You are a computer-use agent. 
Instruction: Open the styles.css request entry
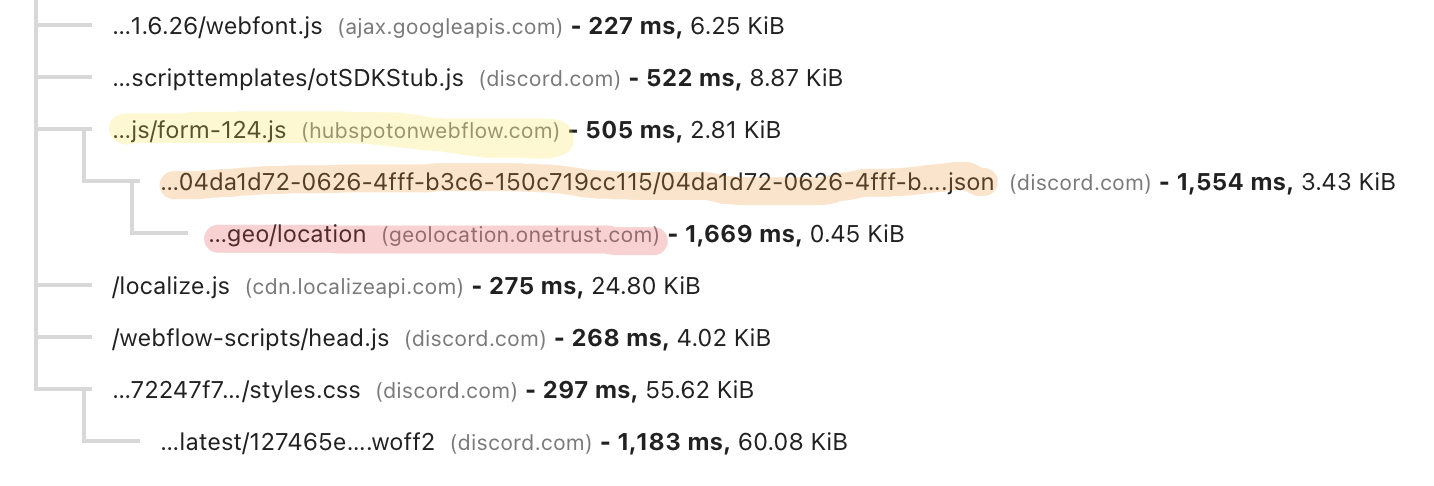[236, 390]
